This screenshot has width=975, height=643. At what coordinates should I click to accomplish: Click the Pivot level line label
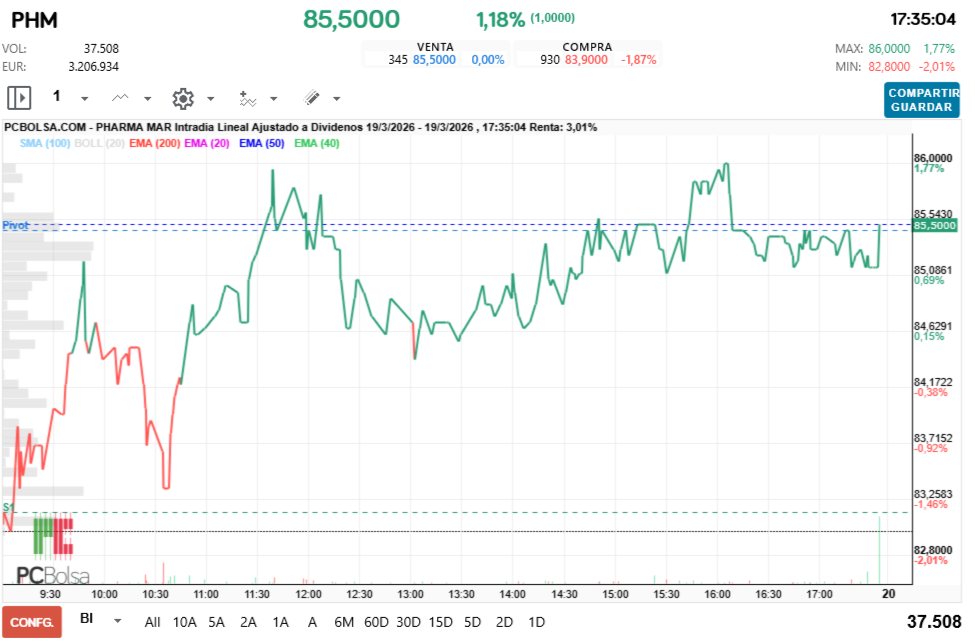tap(14, 225)
